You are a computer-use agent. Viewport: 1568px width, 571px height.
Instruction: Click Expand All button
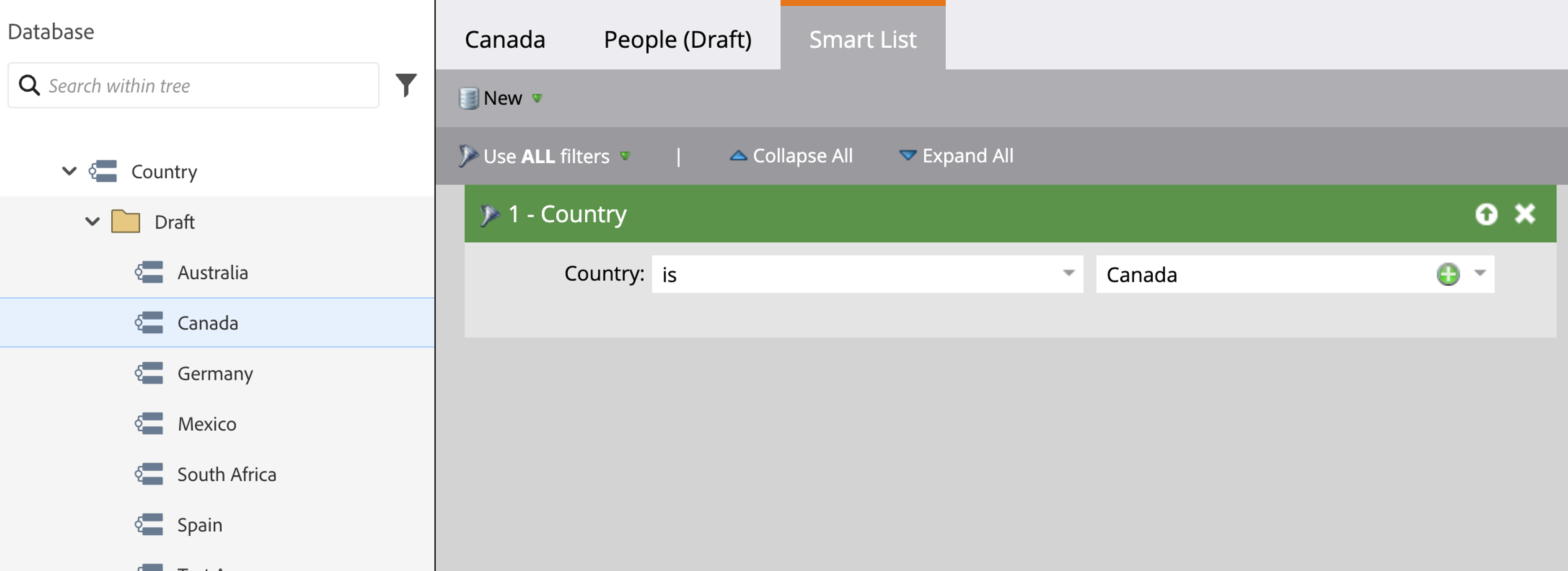coord(956,156)
